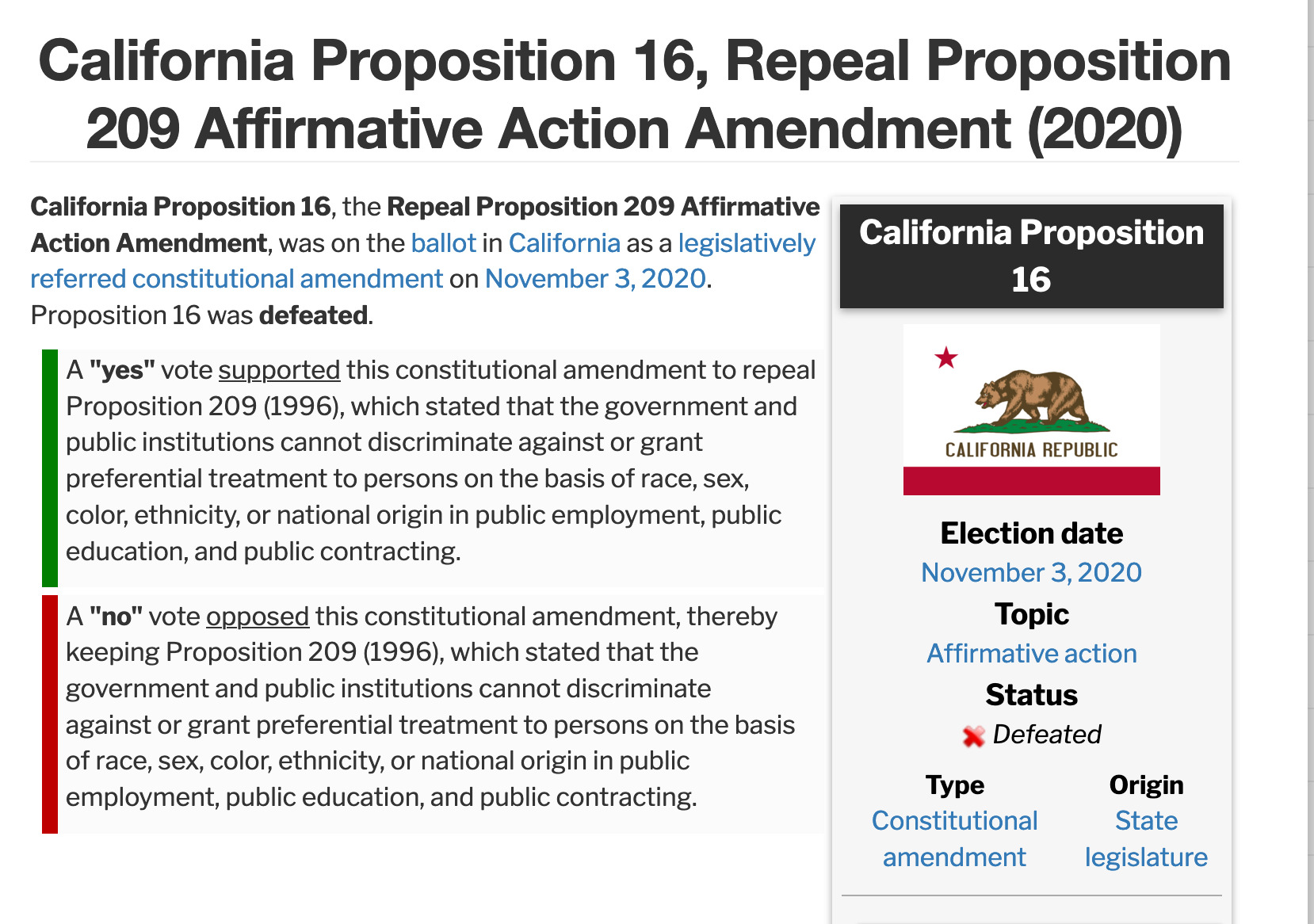Image resolution: width=1314 pixels, height=924 pixels.
Task: Click the dark "California Proposition 16" infobox header
Action: [1031, 256]
